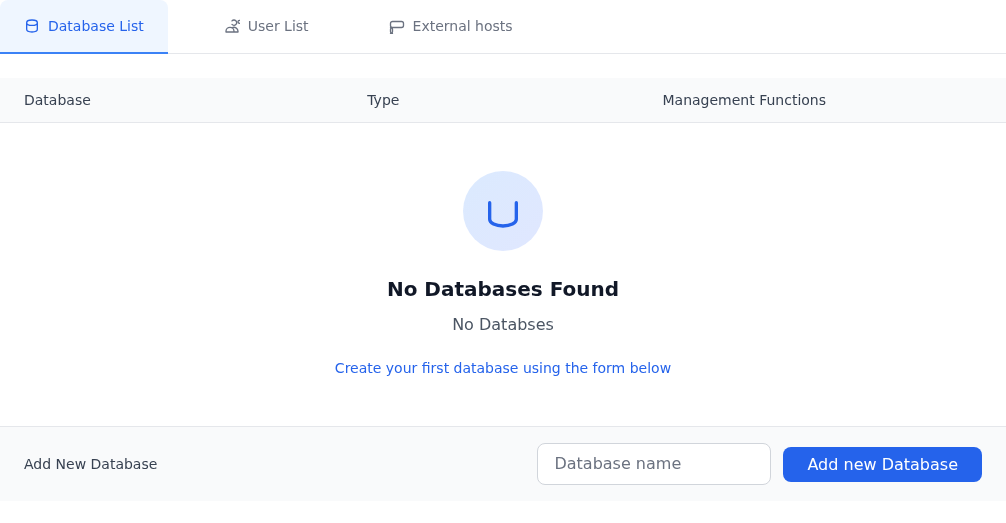This screenshot has width=1006, height=523.
Task: Click the user icon beside User List
Action: (232, 26)
